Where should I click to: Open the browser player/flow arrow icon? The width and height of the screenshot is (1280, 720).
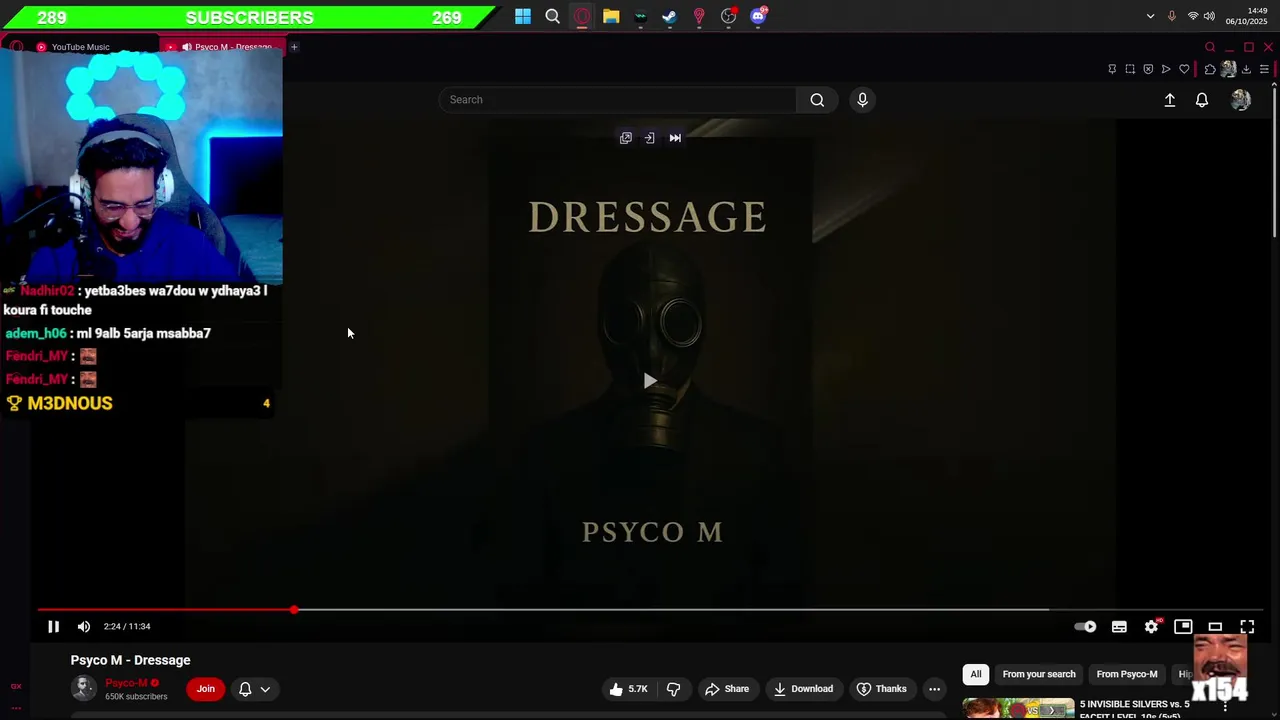1166,69
